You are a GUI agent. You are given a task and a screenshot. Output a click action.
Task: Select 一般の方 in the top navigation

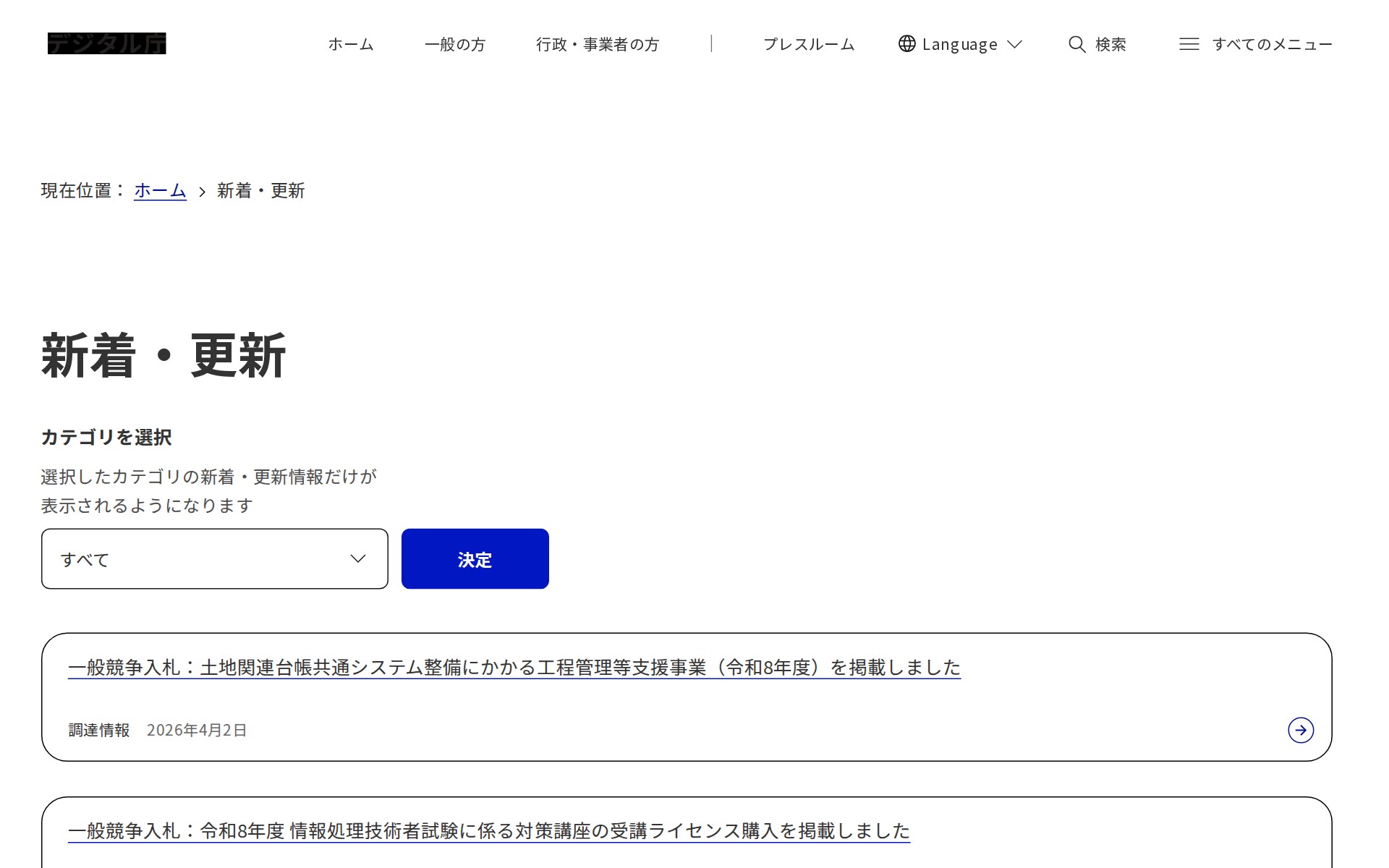tap(454, 44)
